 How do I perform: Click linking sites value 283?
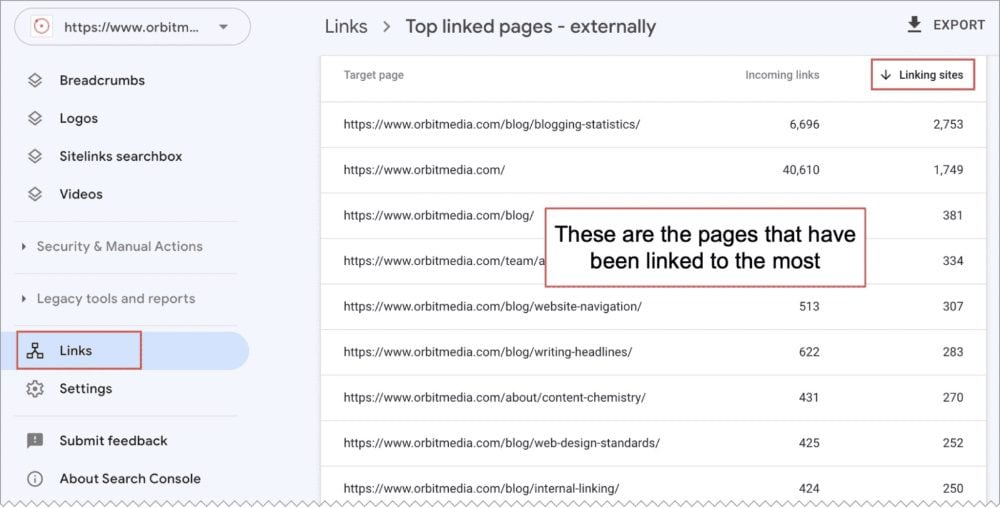[x=953, y=352]
